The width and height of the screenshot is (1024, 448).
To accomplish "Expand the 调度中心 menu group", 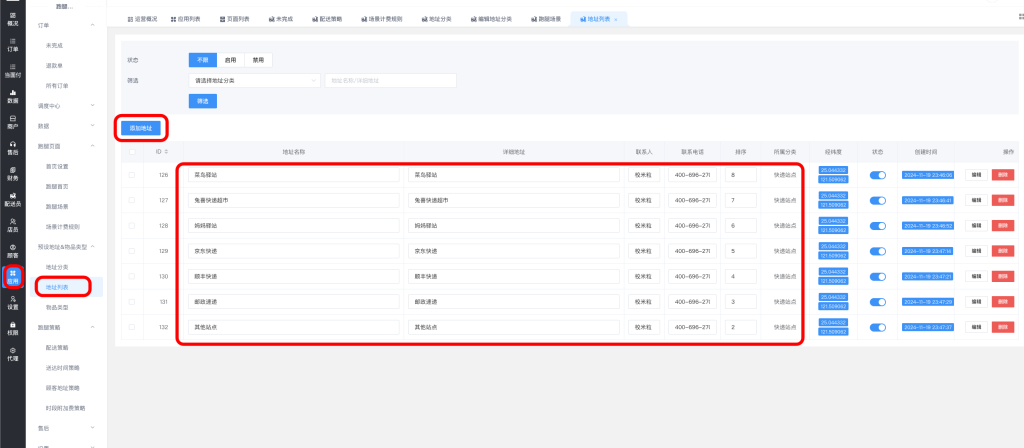I will (93, 106).
